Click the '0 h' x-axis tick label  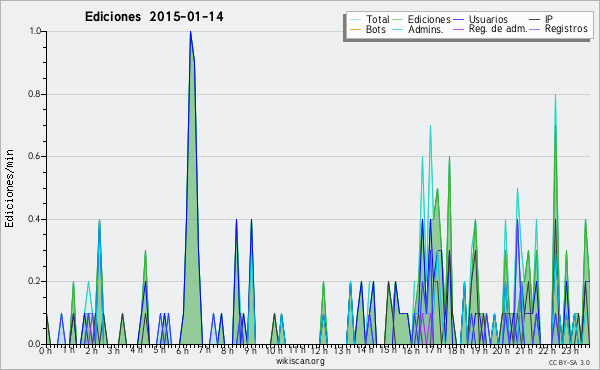(x=45, y=351)
